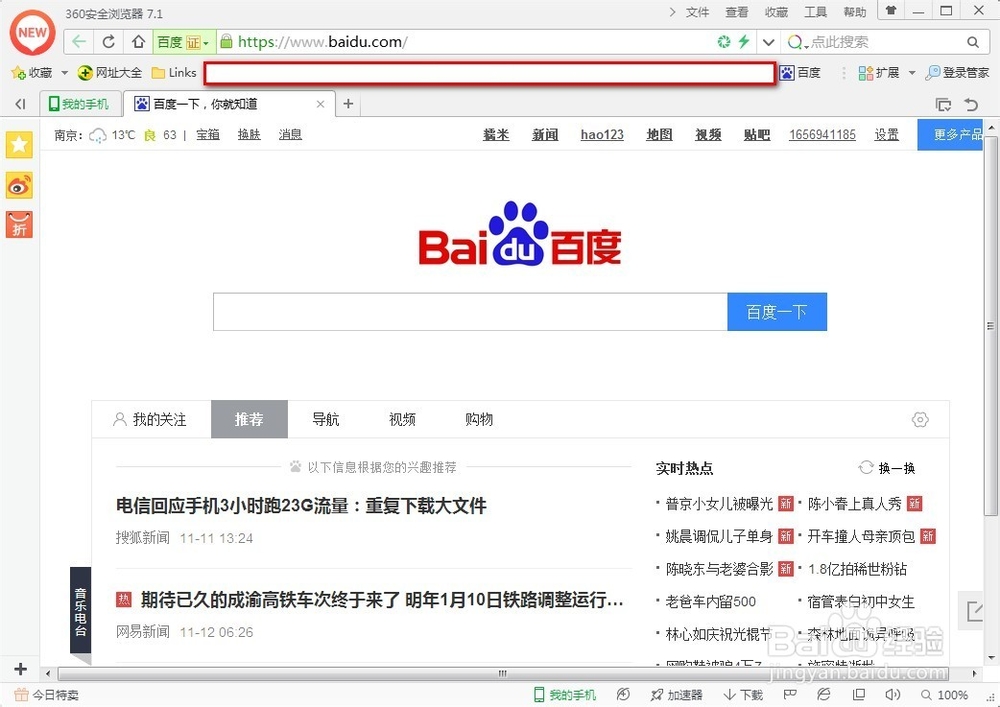The image size is (1000, 707).
Task: Click the horizontal scrollbar thumb
Action: click(x=503, y=673)
